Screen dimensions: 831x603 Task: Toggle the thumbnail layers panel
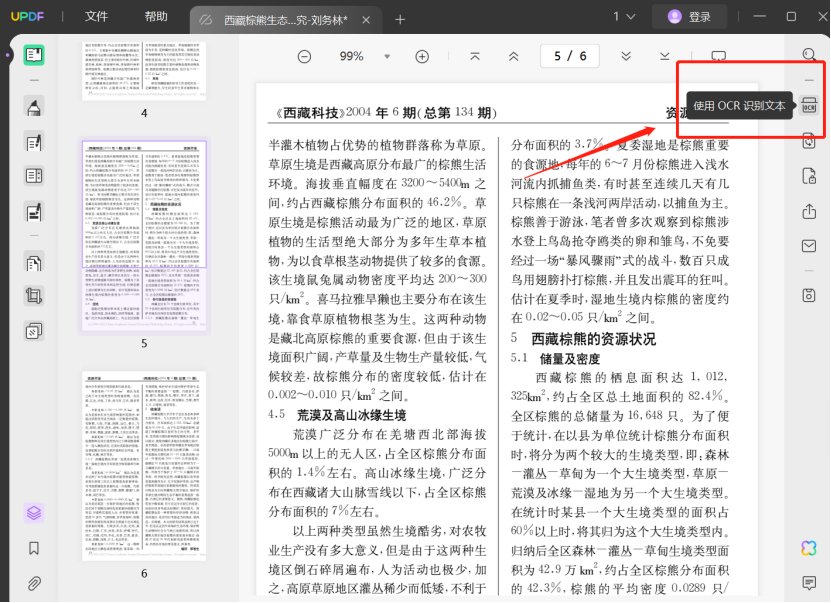point(34,513)
